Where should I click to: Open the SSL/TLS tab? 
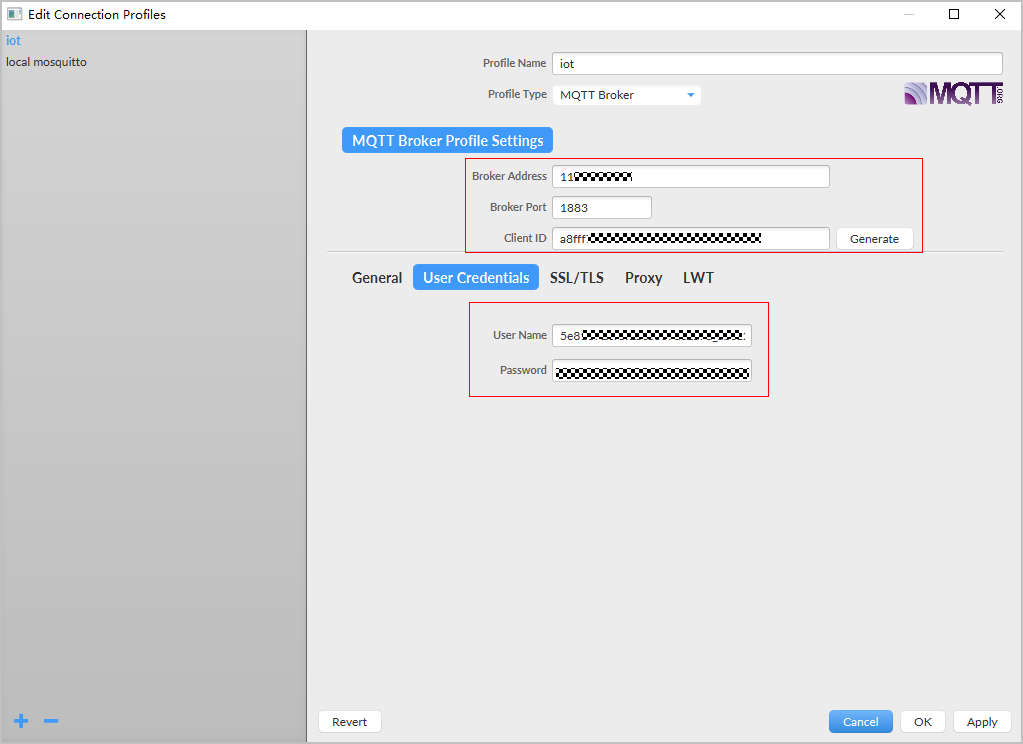(577, 277)
